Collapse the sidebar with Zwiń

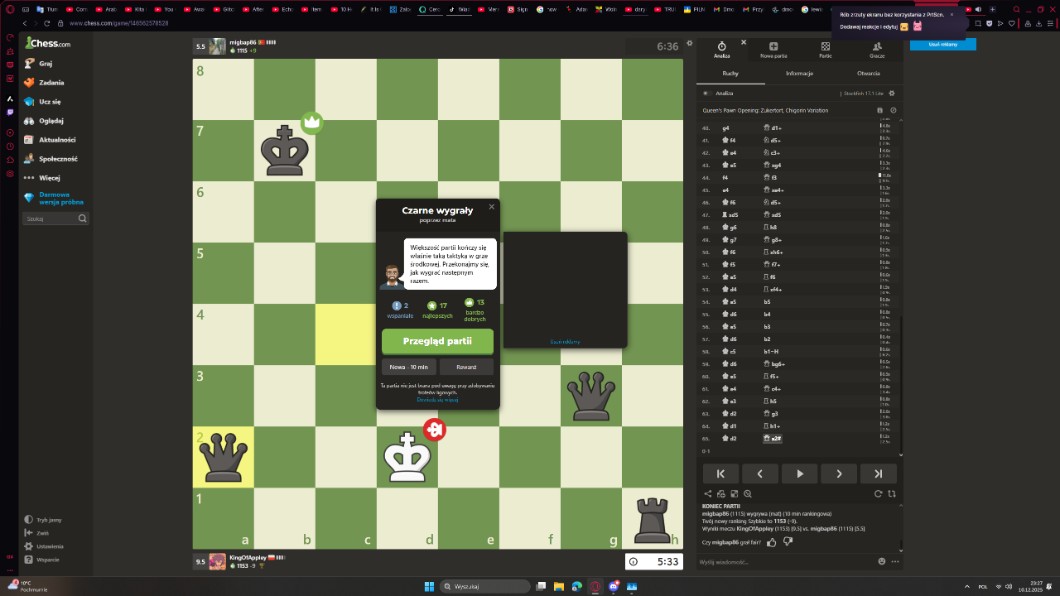click(x=42, y=533)
